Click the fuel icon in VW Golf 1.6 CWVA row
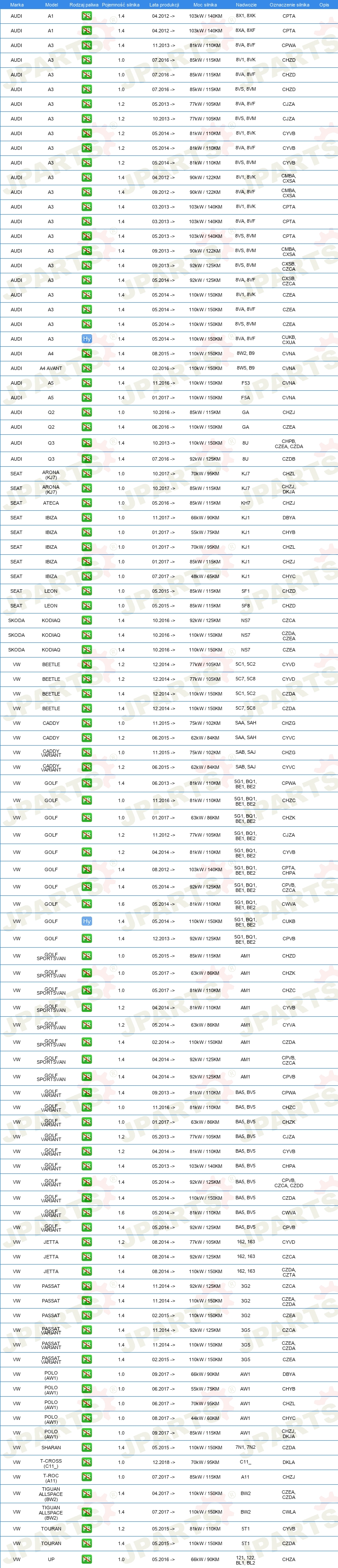 click(x=87, y=904)
